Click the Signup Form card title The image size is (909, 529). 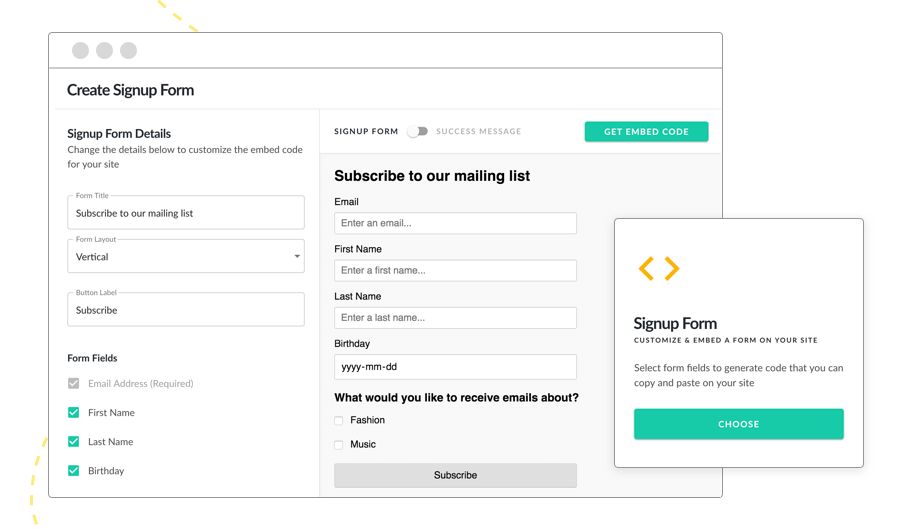coord(675,323)
